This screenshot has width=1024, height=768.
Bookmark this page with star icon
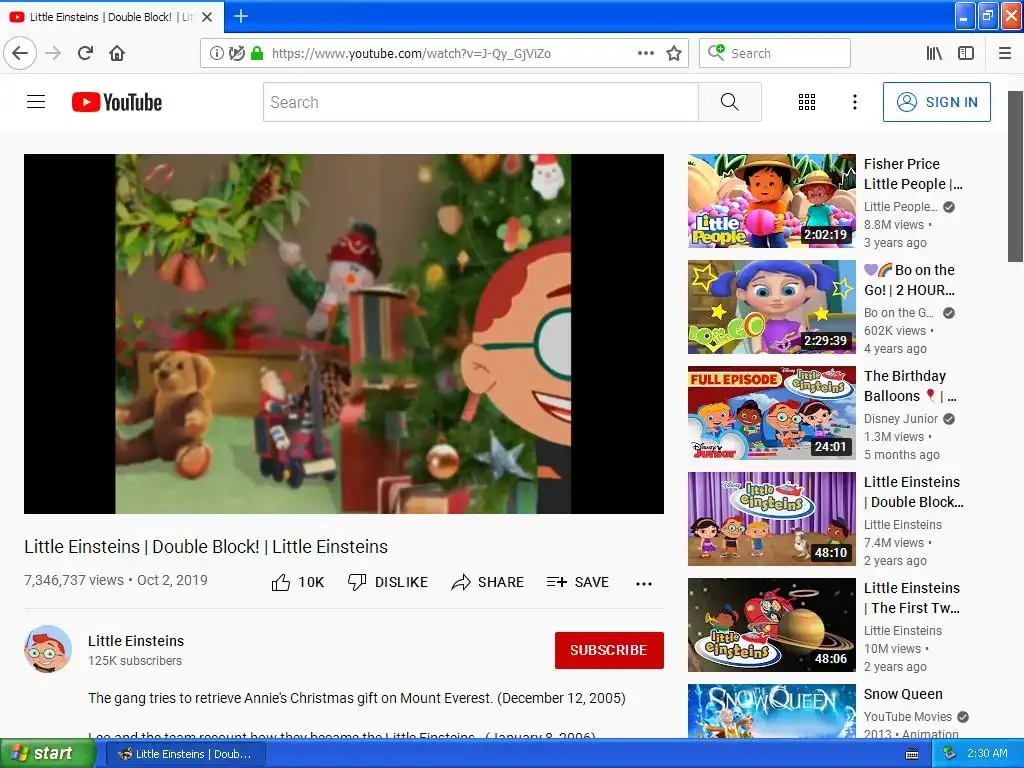click(x=674, y=53)
